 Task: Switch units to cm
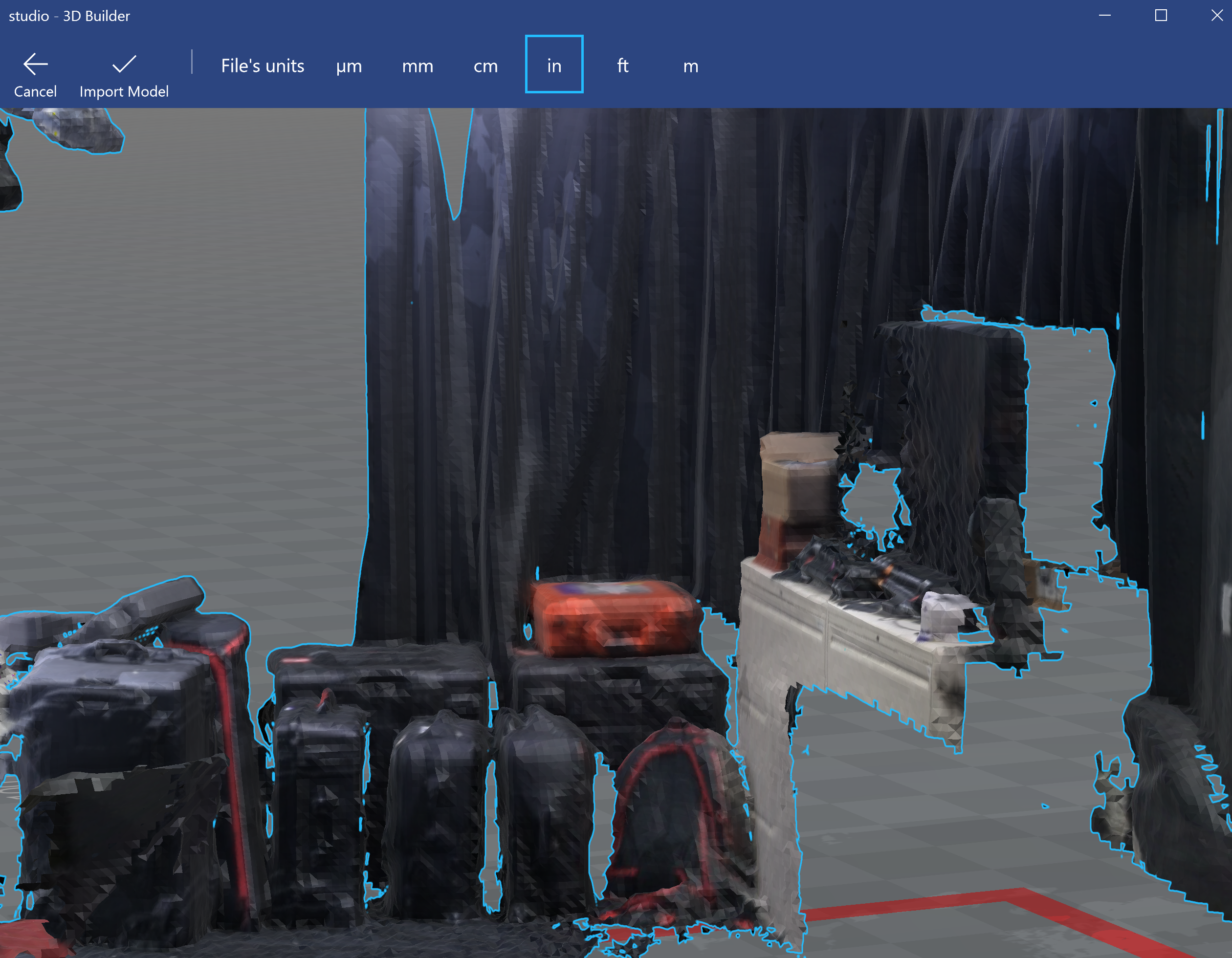pyautogui.click(x=485, y=66)
